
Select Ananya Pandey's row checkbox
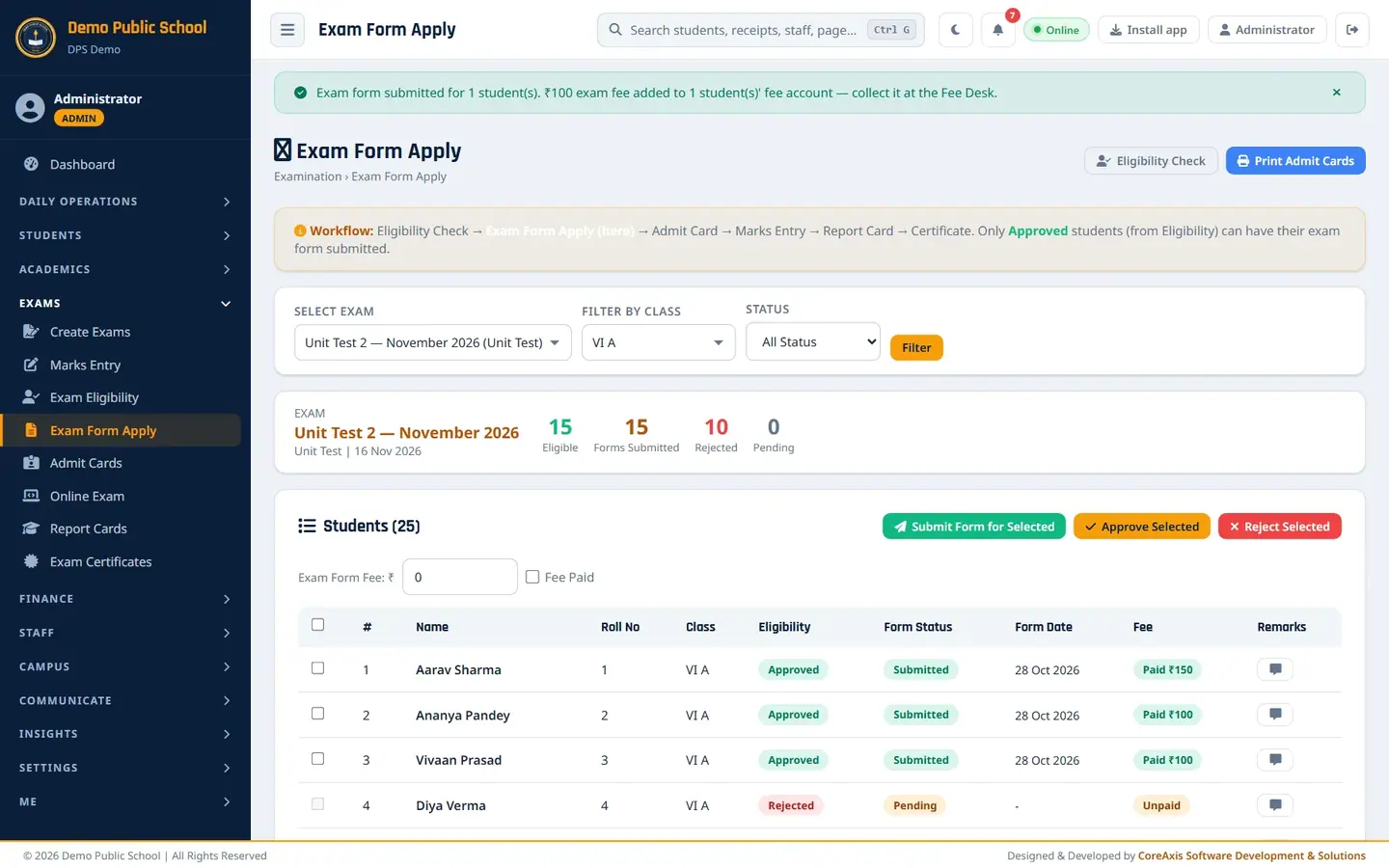click(x=318, y=714)
